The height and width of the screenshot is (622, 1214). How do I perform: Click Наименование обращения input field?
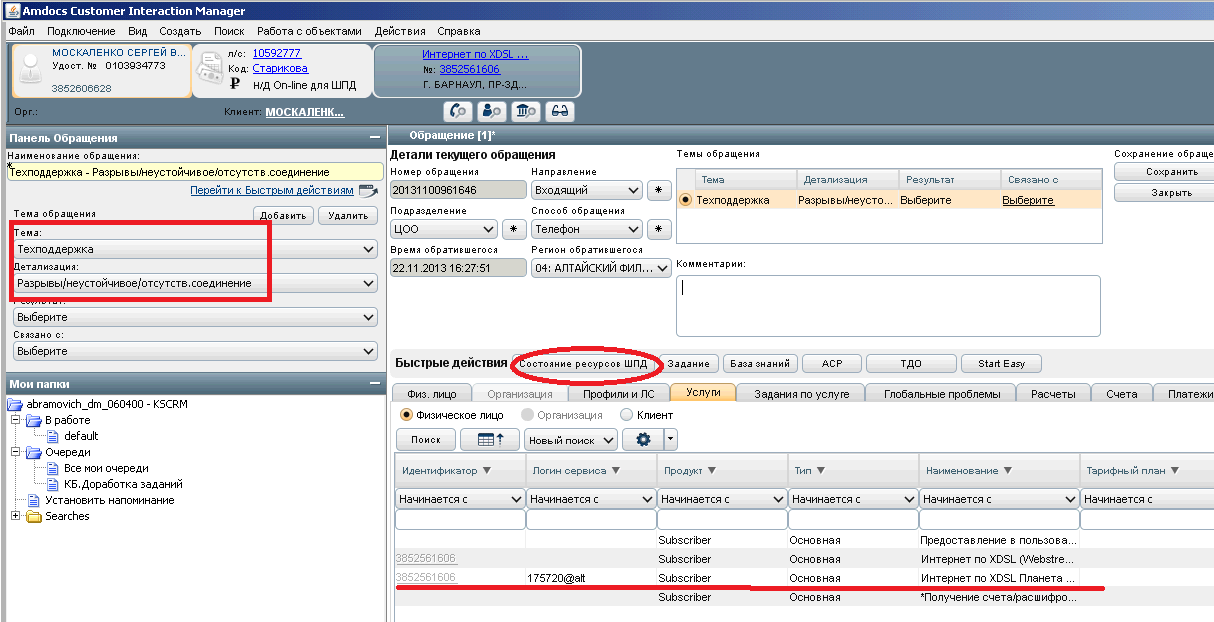195,172
